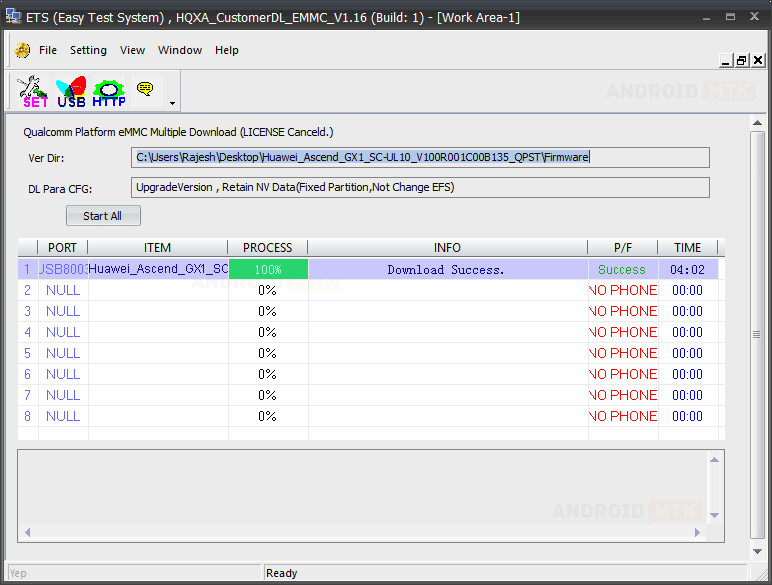Click the HTTP toolbar icon
Viewport: 772px width, 585px height.
click(109, 92)
